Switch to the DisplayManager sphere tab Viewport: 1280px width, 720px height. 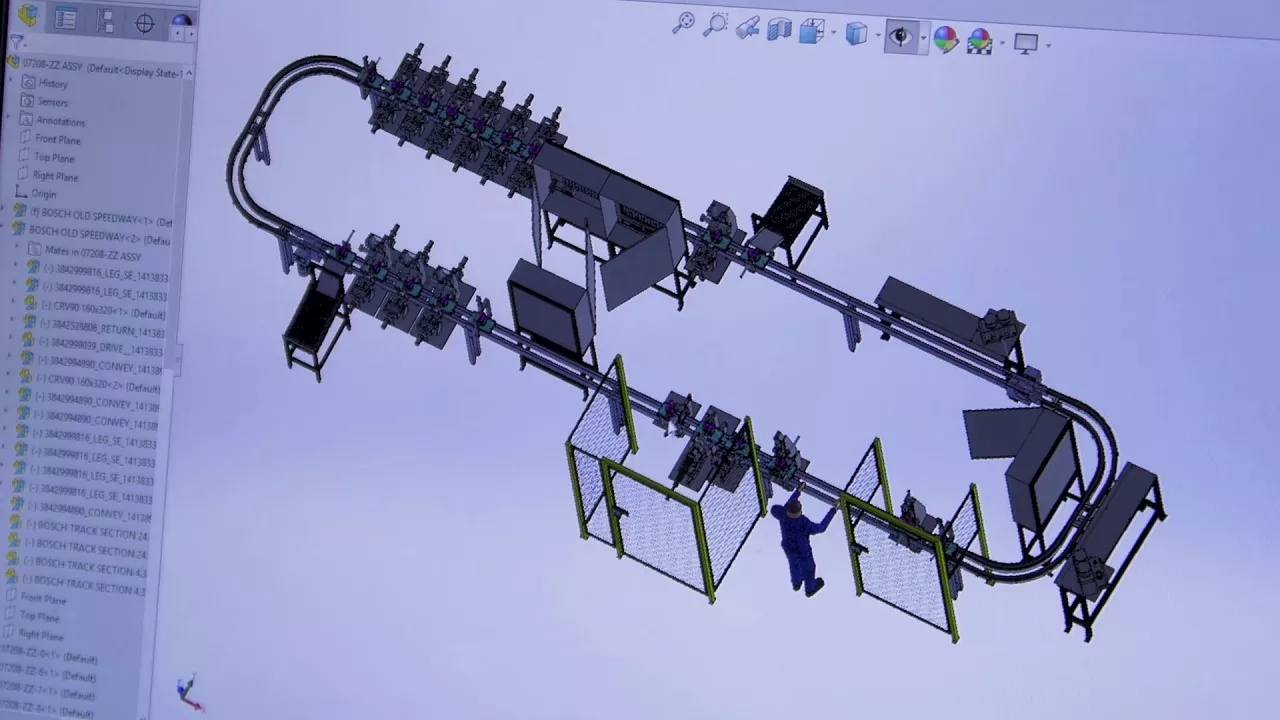181,22
